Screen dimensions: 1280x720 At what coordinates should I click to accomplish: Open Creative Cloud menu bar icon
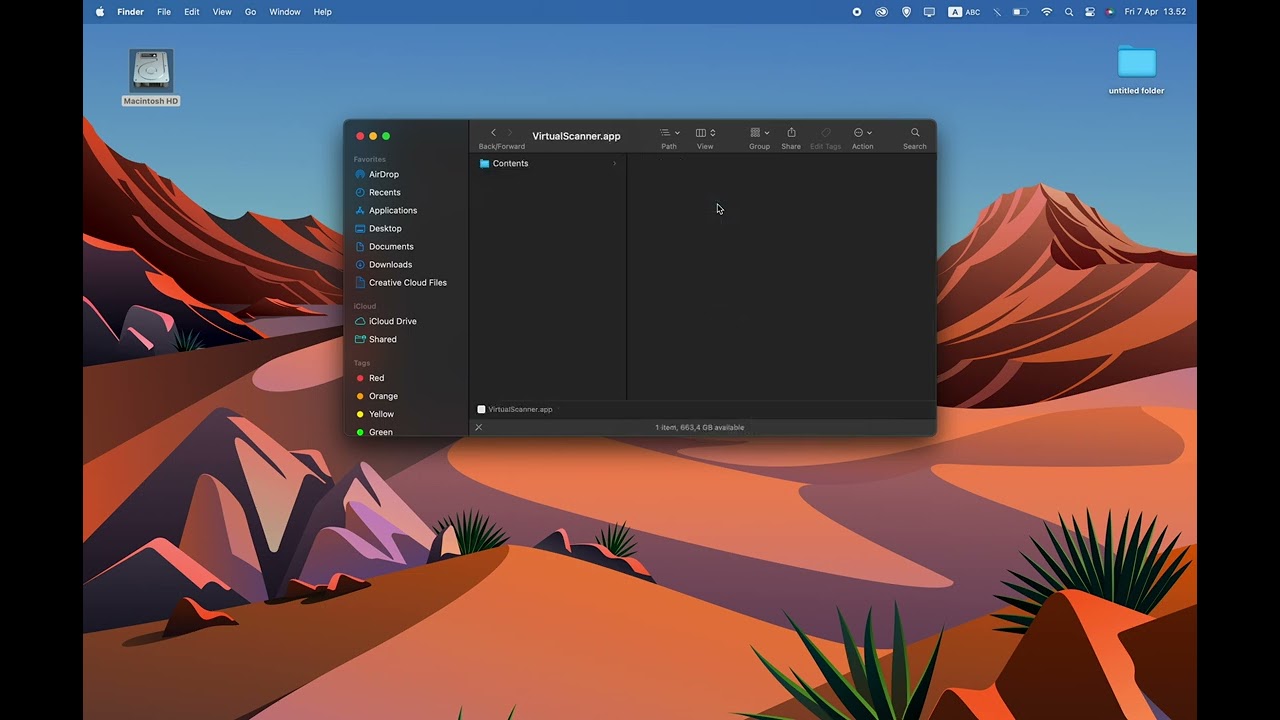[882, 12]
